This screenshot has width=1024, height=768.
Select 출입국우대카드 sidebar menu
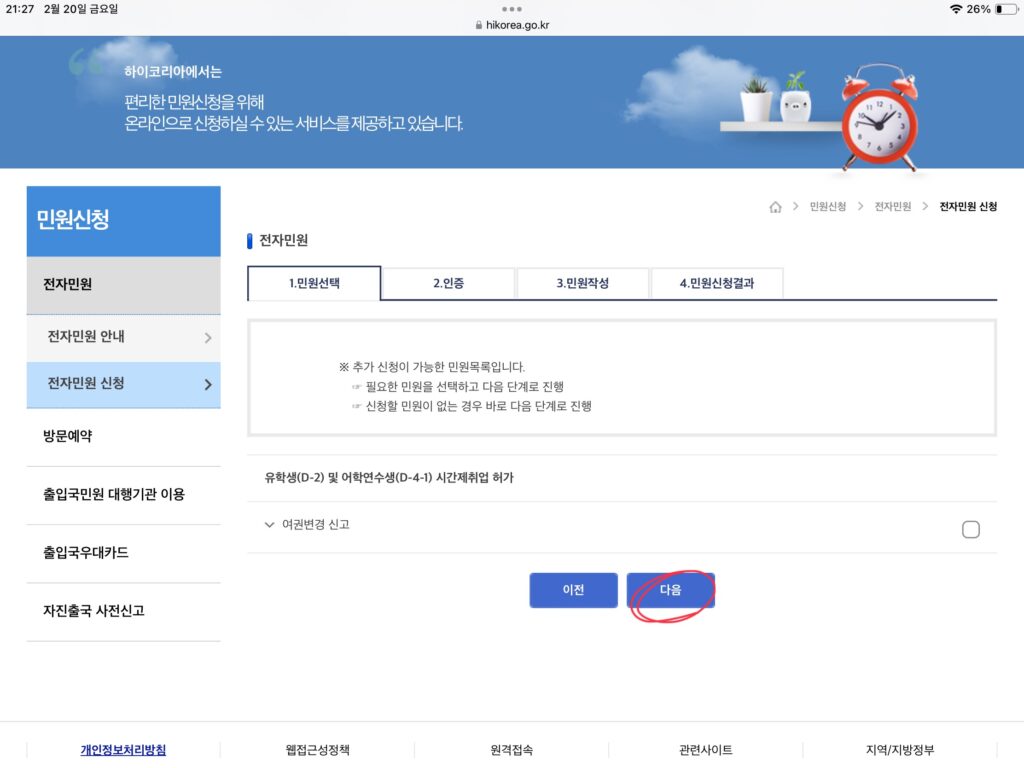(x=86, y=553)
